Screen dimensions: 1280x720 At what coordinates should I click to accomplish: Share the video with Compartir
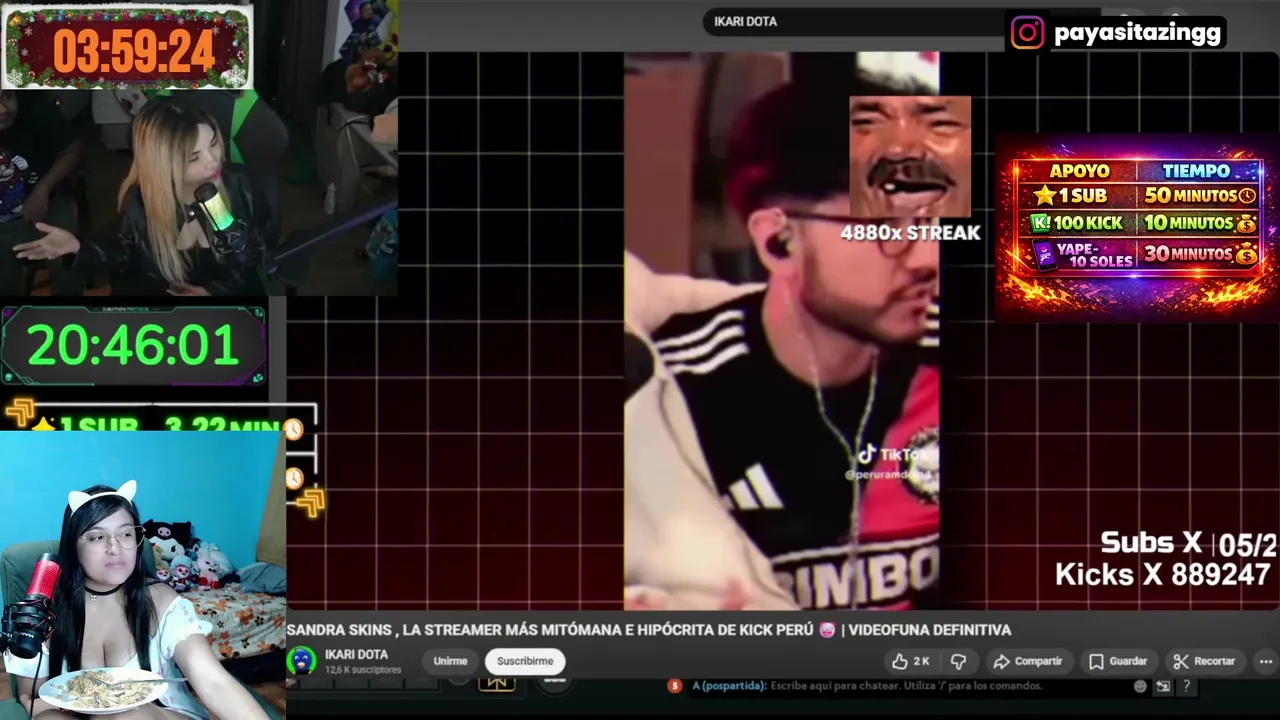pyautogui.click(x=1027, y=661)
